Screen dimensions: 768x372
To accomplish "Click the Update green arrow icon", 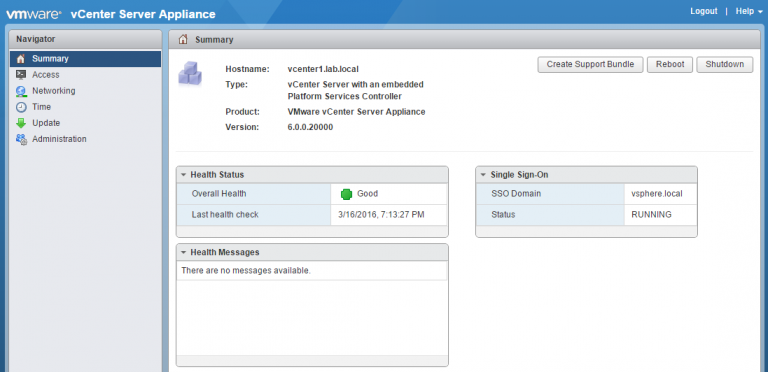I will coord(21,123).
